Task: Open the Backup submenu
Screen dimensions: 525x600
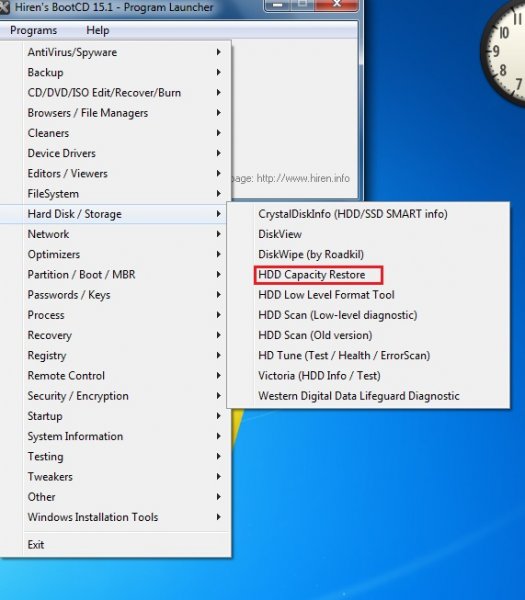Action: click(x=115, y=72)
